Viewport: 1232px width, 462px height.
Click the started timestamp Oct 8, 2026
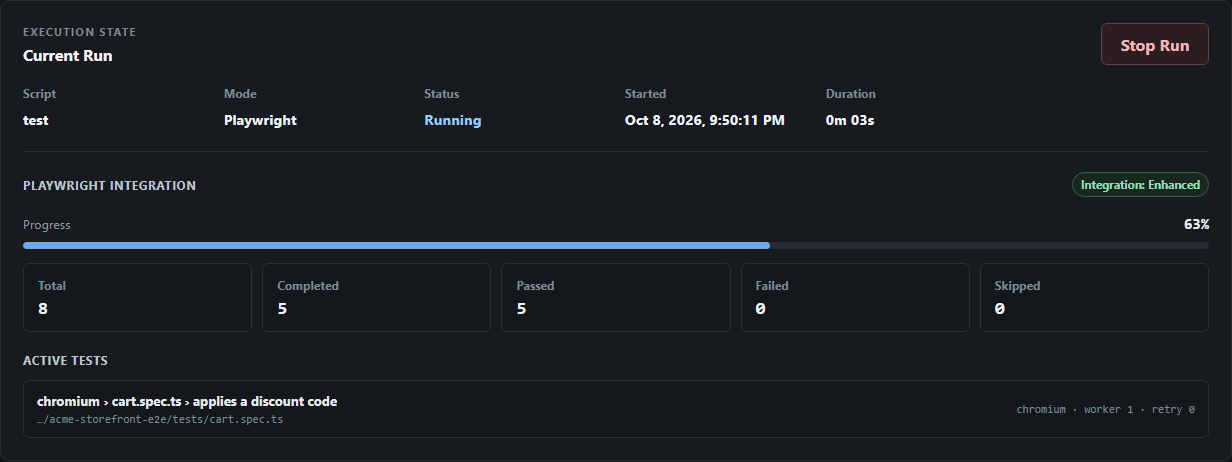click(705, 120)
